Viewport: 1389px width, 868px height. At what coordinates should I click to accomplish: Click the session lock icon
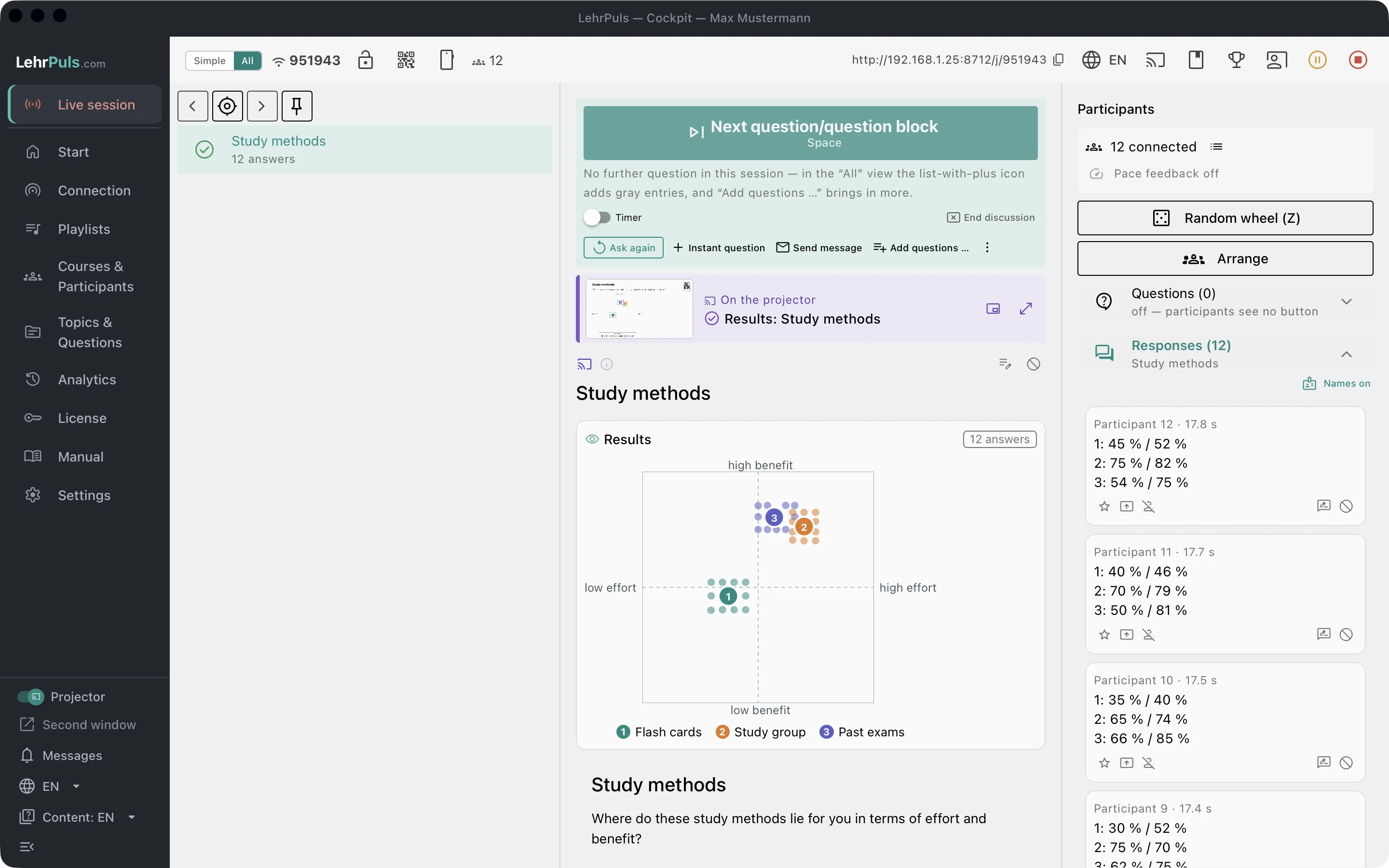pos(366,60)
